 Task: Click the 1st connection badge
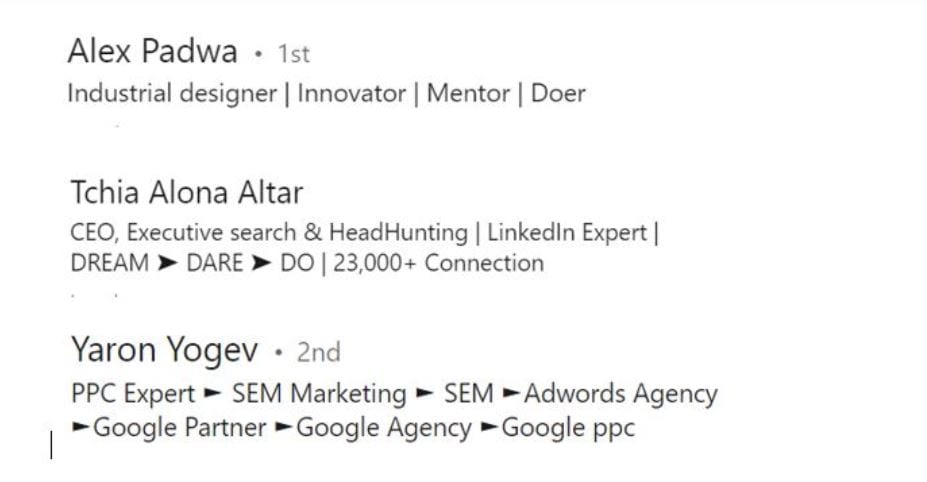[x=294, y=54]
